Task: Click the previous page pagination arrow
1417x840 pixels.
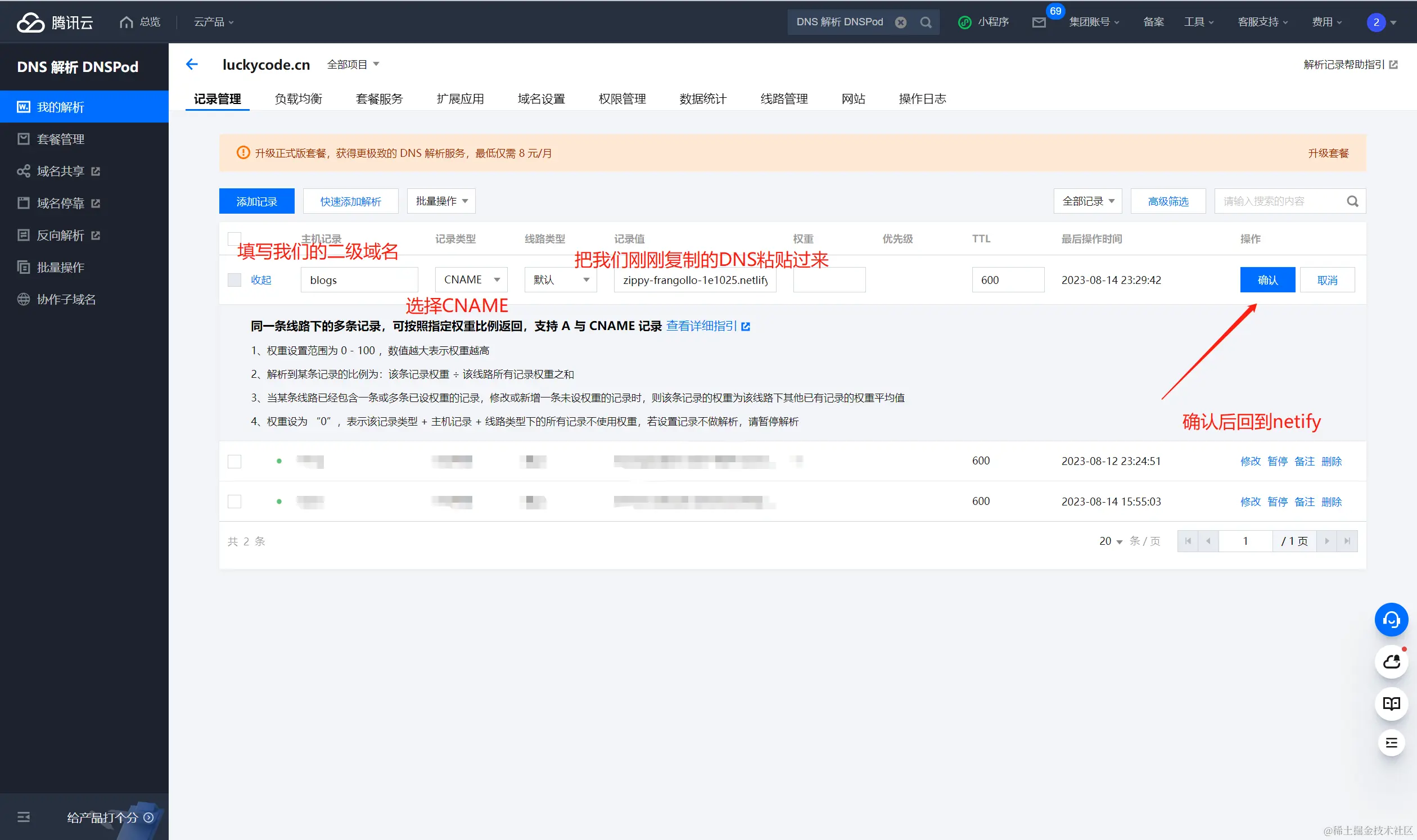Action: point(1208,541)
